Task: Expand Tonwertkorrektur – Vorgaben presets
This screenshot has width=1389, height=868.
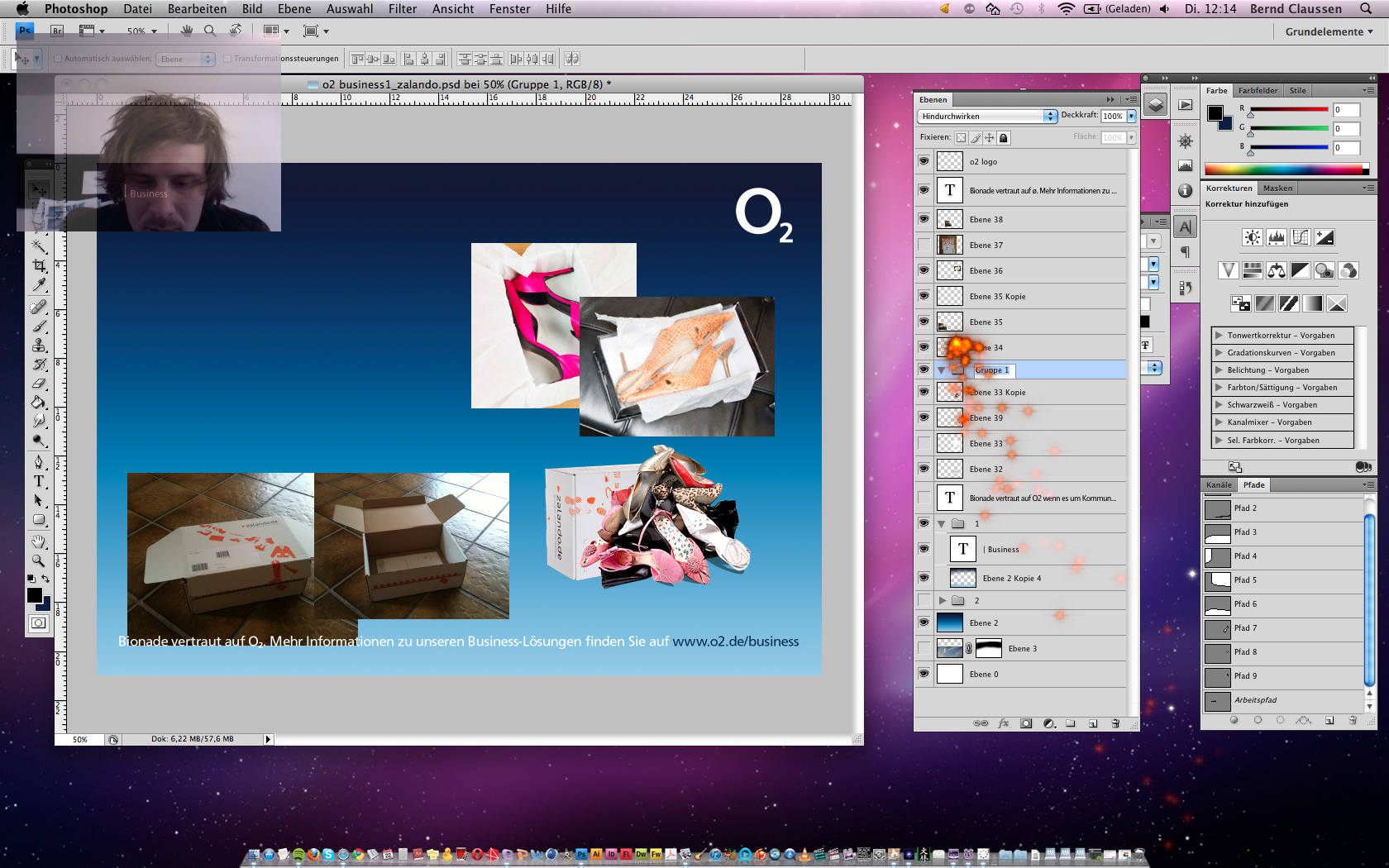Action: click(1219, 336)
